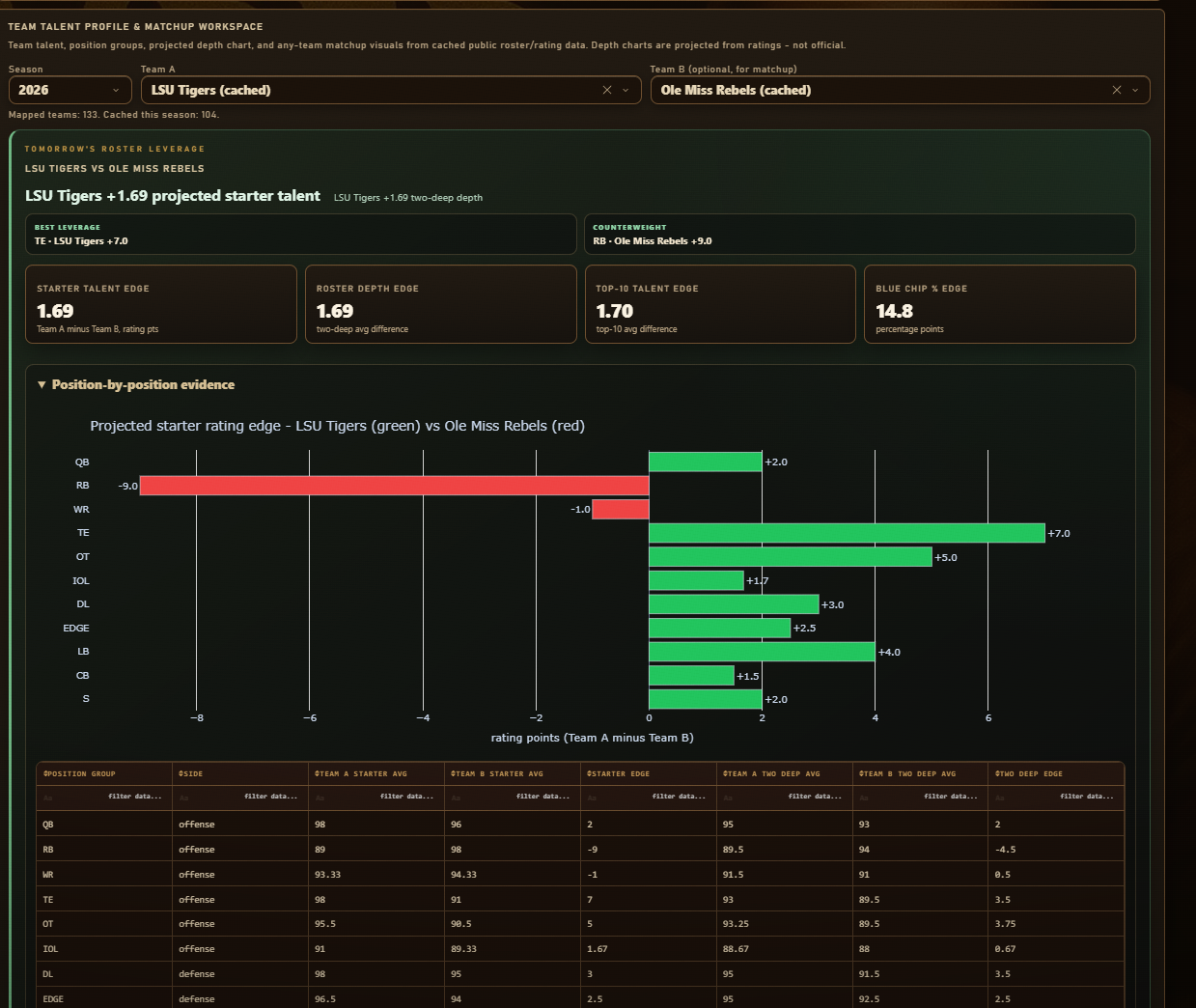Click the WR row Team A starter avg 93.33
This screenshot has height=1008, width=1196.
click(375, 875)
